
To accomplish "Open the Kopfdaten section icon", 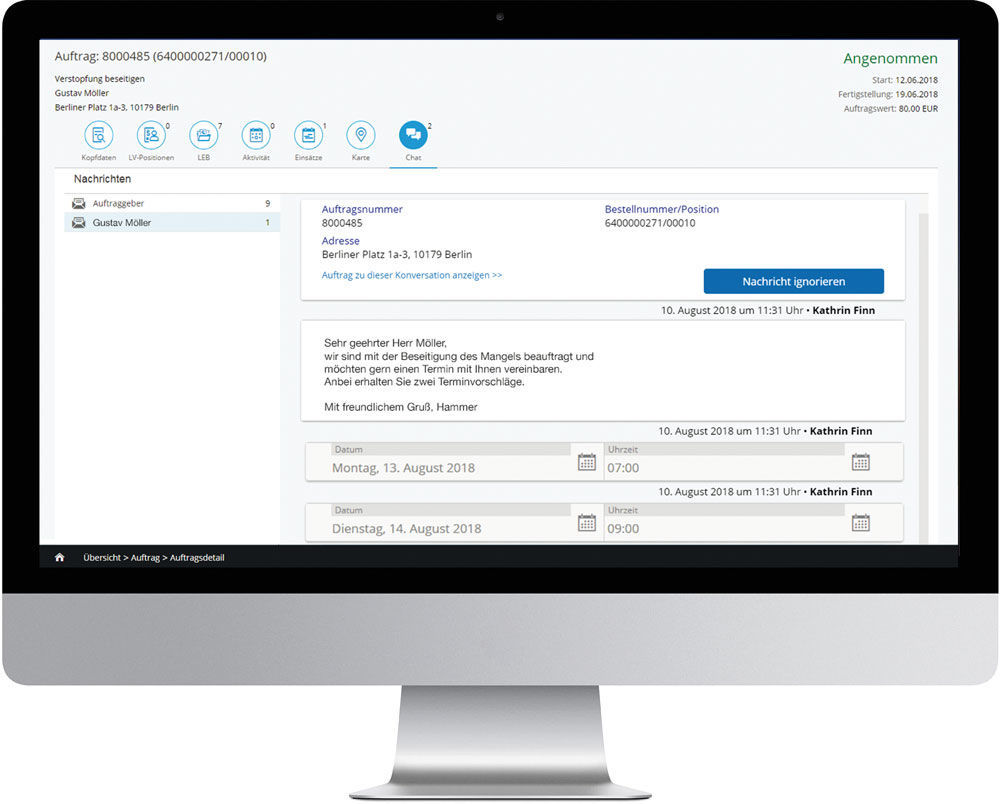I will [x=98, y=135].
